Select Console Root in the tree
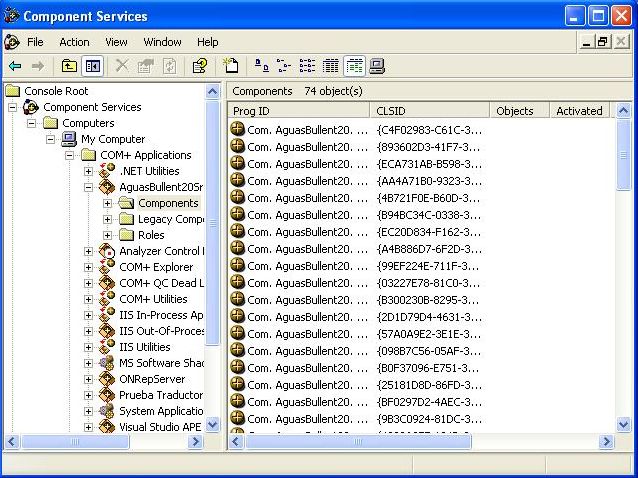The height and width of the screenshot is (478, 638). click(x=56, y=91)
